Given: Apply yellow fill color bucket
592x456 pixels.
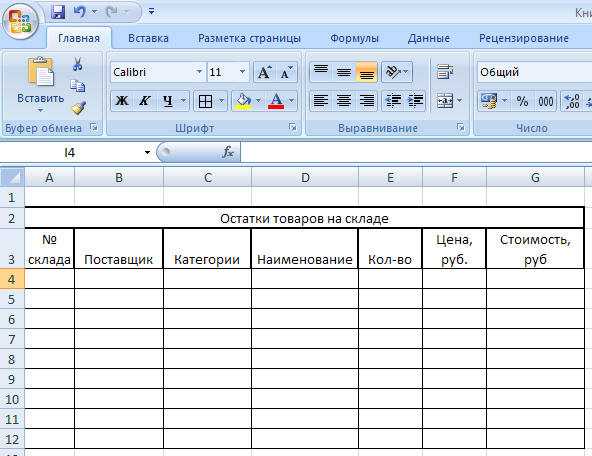Looking at the screenshot, I should [x=243, y=101].
